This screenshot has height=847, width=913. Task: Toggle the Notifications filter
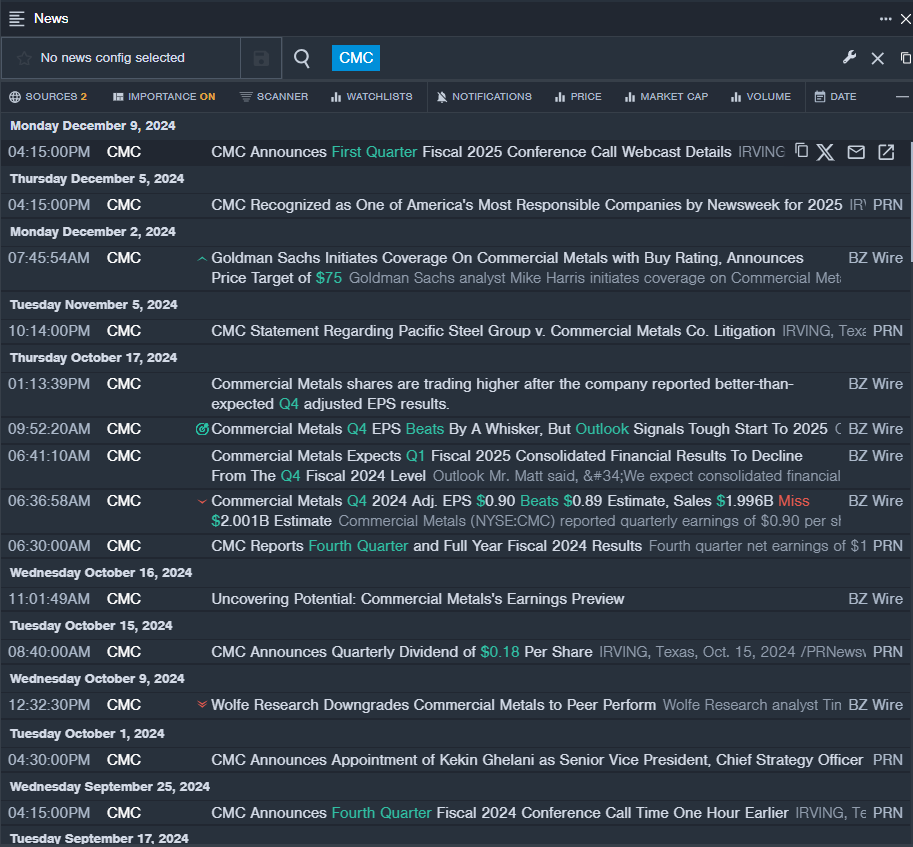[484, 97]
